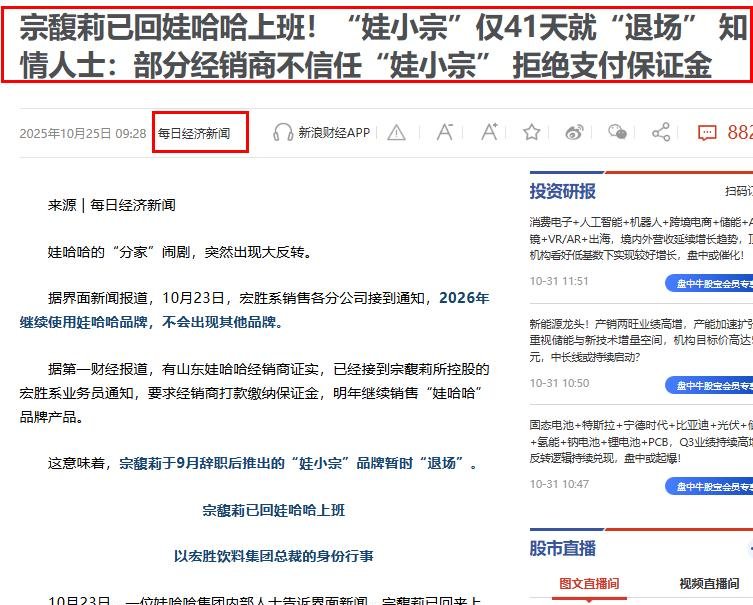Click 每日经济新闻 source link near date
The image size is (753, 605).
(x=194, y=133)
